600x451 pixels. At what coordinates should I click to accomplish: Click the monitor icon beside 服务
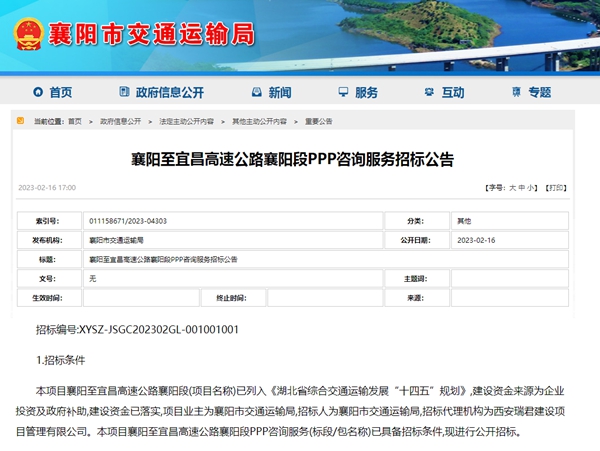tap(343, 92)
